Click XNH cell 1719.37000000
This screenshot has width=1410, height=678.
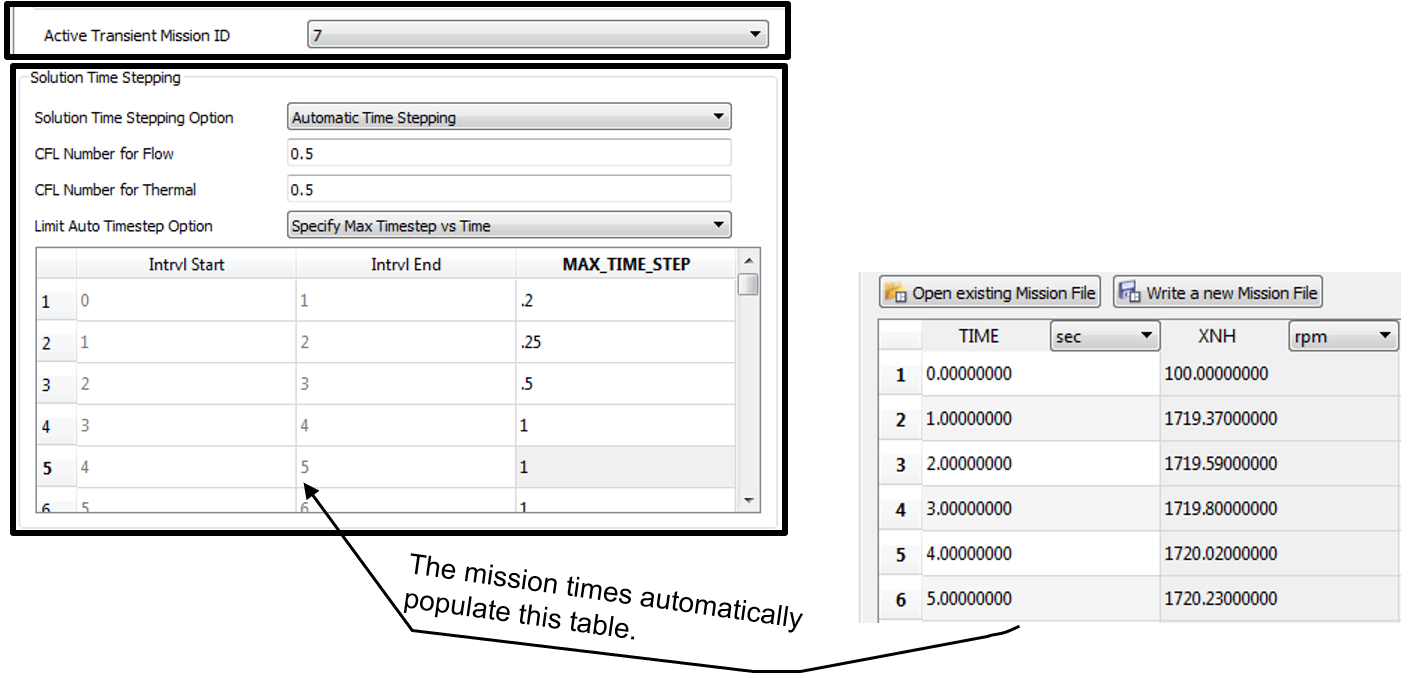pos(1280,419)
